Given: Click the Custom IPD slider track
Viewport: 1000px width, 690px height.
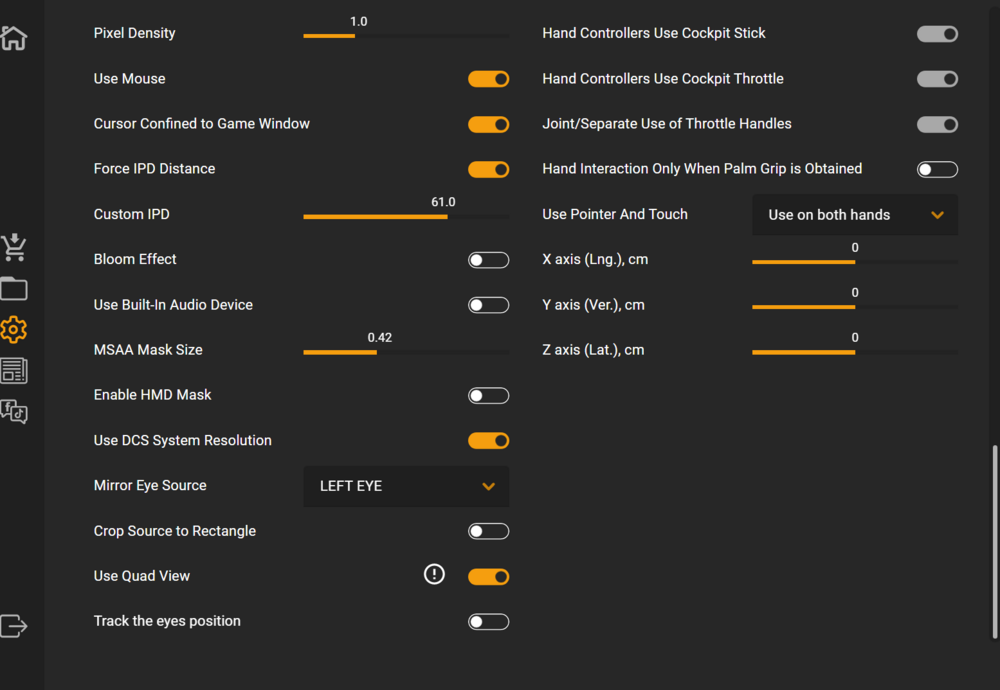Looking at the screenshot, I should coord(406,216).
